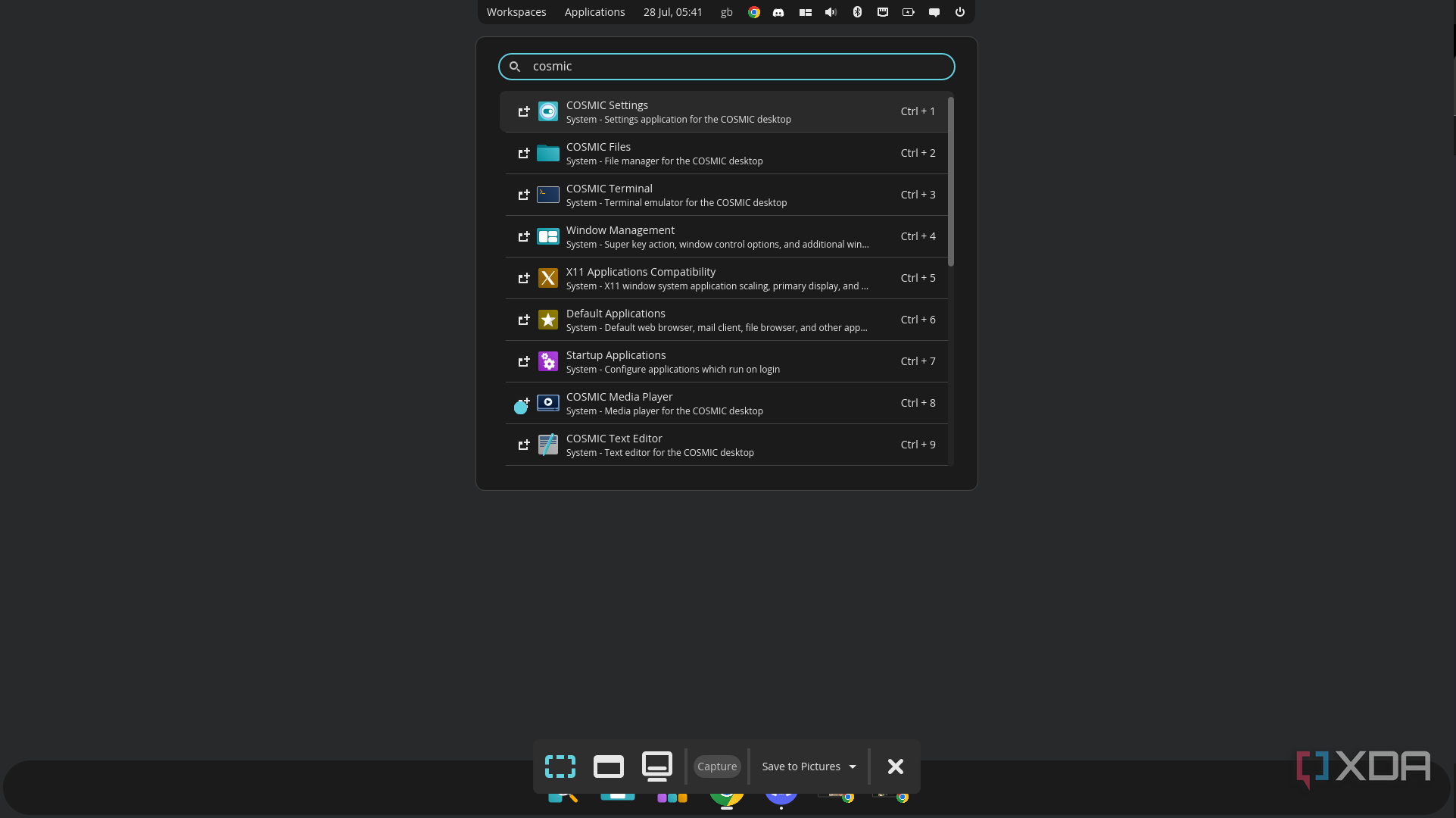Click the Ctrl + 3 shortcut label
The width and height of the screenshot is (1456, 818).
tap(918, 195)
